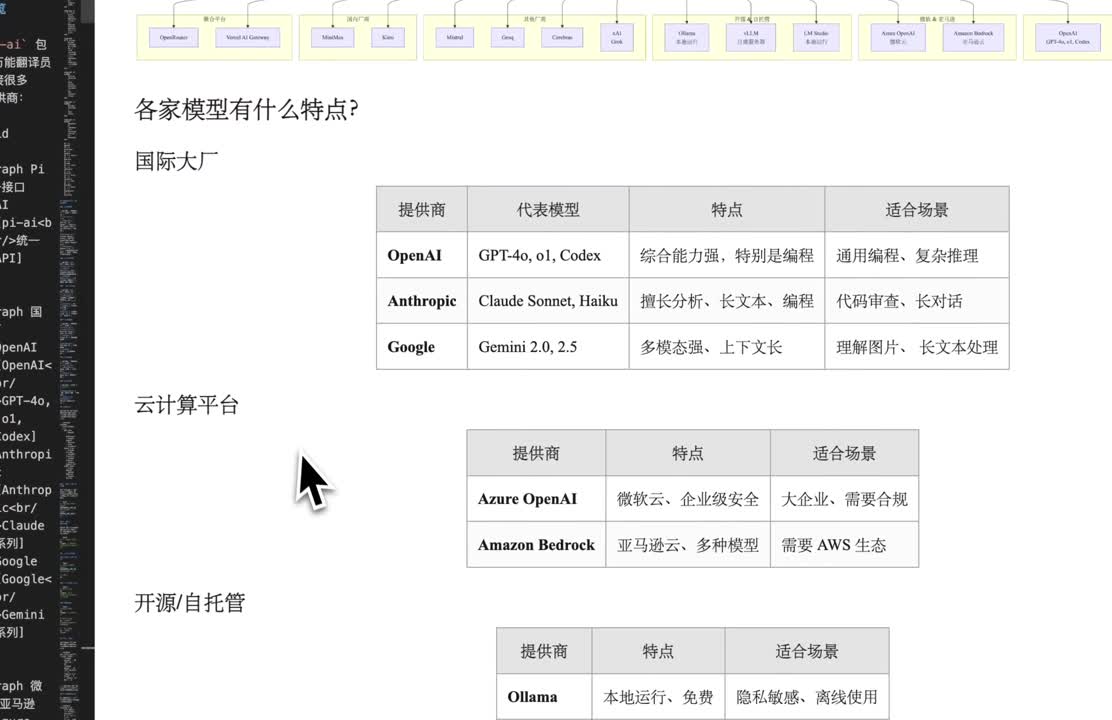Image resolution: width=1112 pixels, height=720 pixels.
Task: Click 适合场景 header in the 云计算平台 table
Action: click(844, 453)
